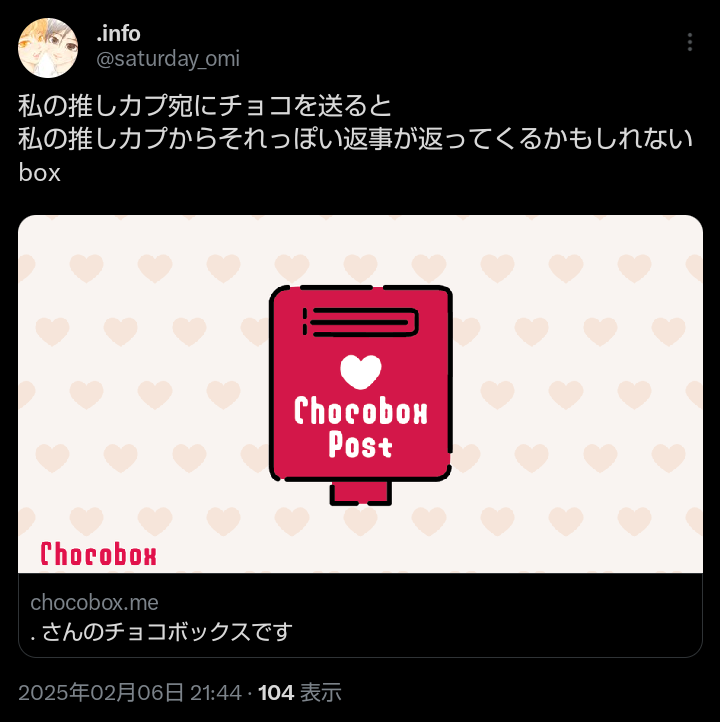This screenshot has height=722, width=720.
Task: Open the heart-patterned card preview image
Action: [x=360, y=394]
